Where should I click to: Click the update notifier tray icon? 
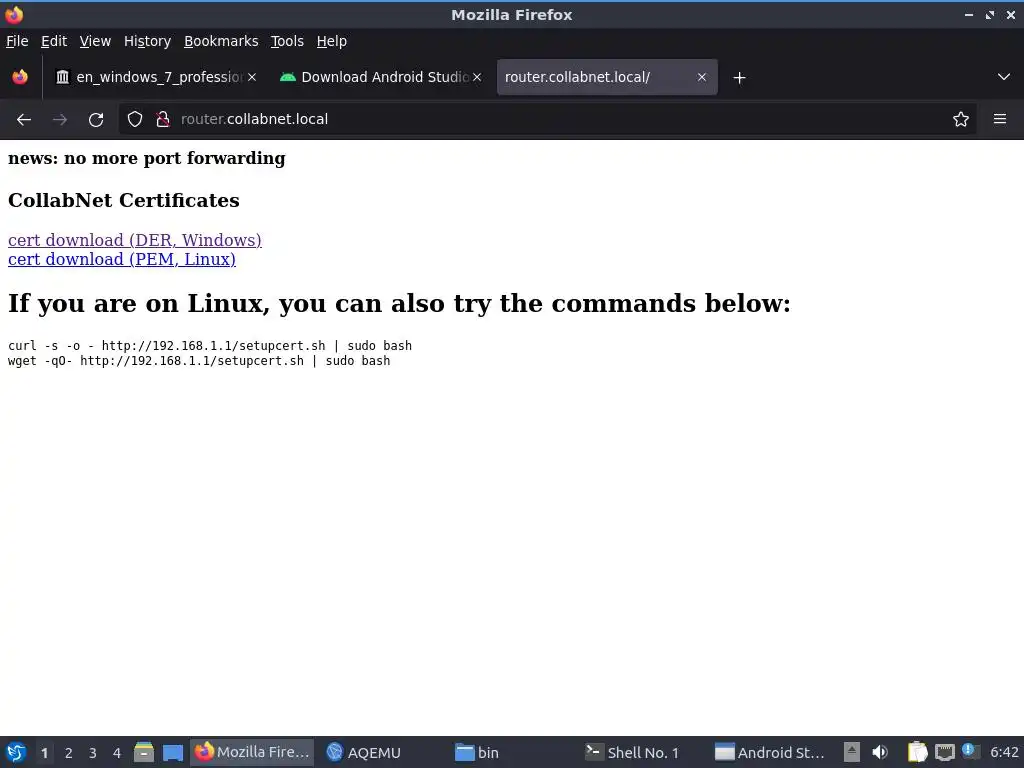coord(969,751)
